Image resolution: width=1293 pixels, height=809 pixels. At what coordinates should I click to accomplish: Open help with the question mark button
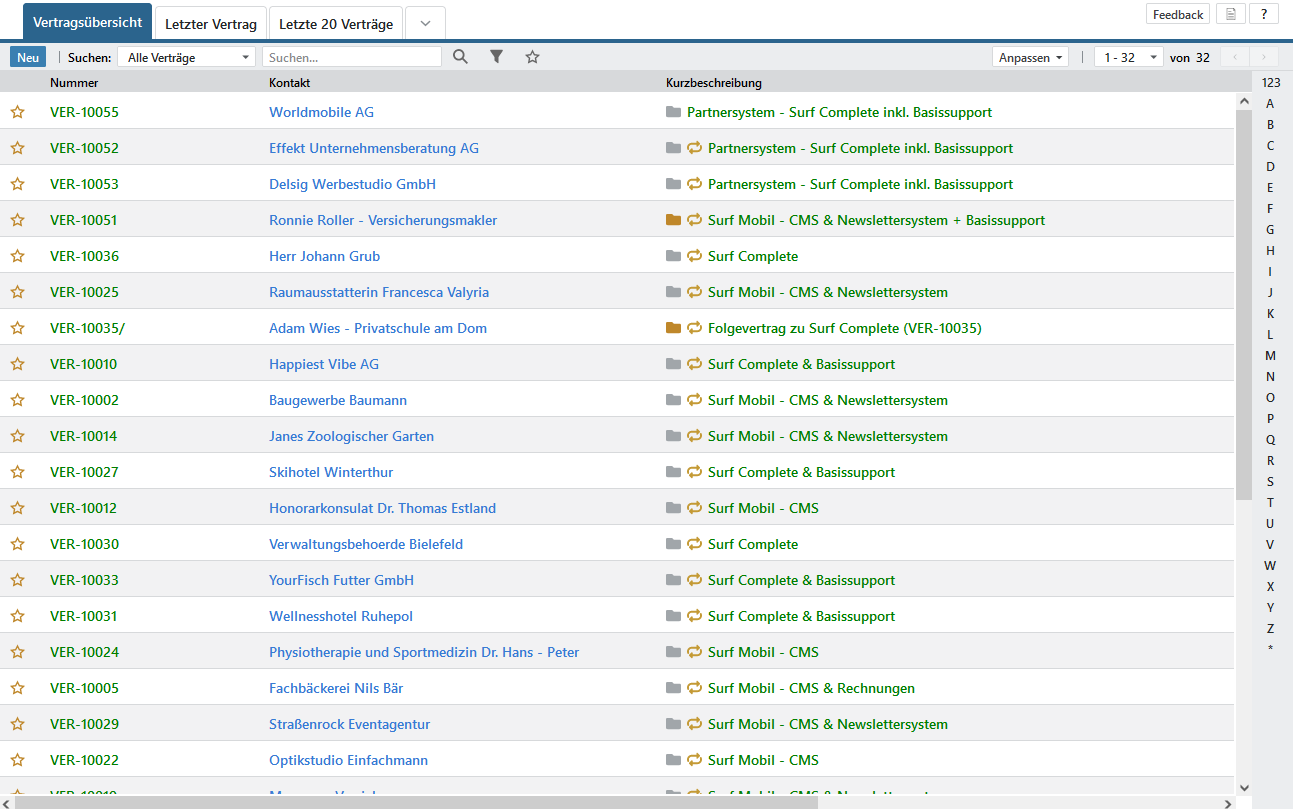[x=1264, y=14]
